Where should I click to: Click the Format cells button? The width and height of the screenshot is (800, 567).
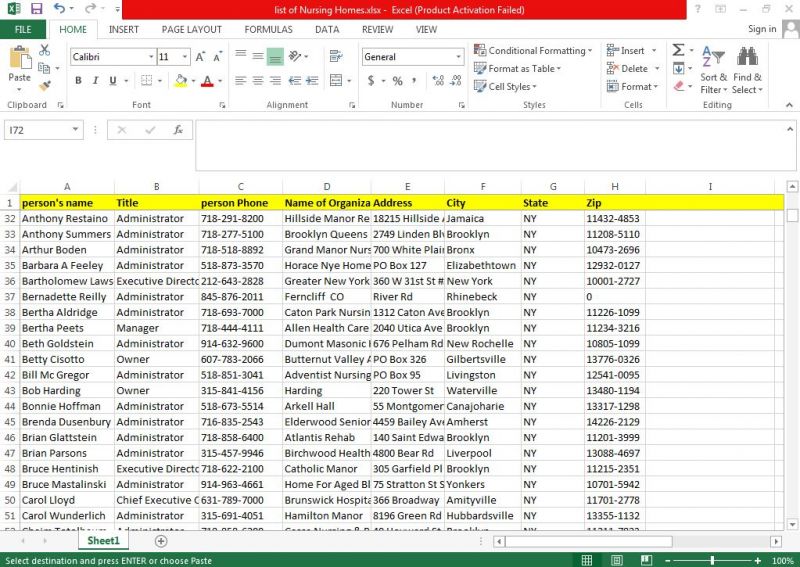(x=633, y=86)
